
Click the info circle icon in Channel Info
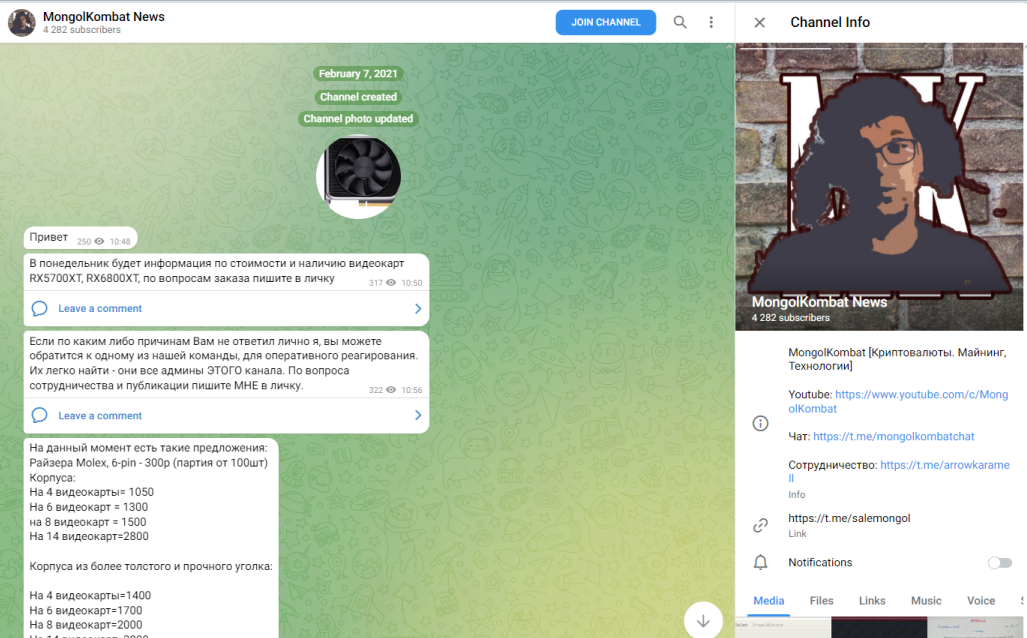click(x=760, y=423)
